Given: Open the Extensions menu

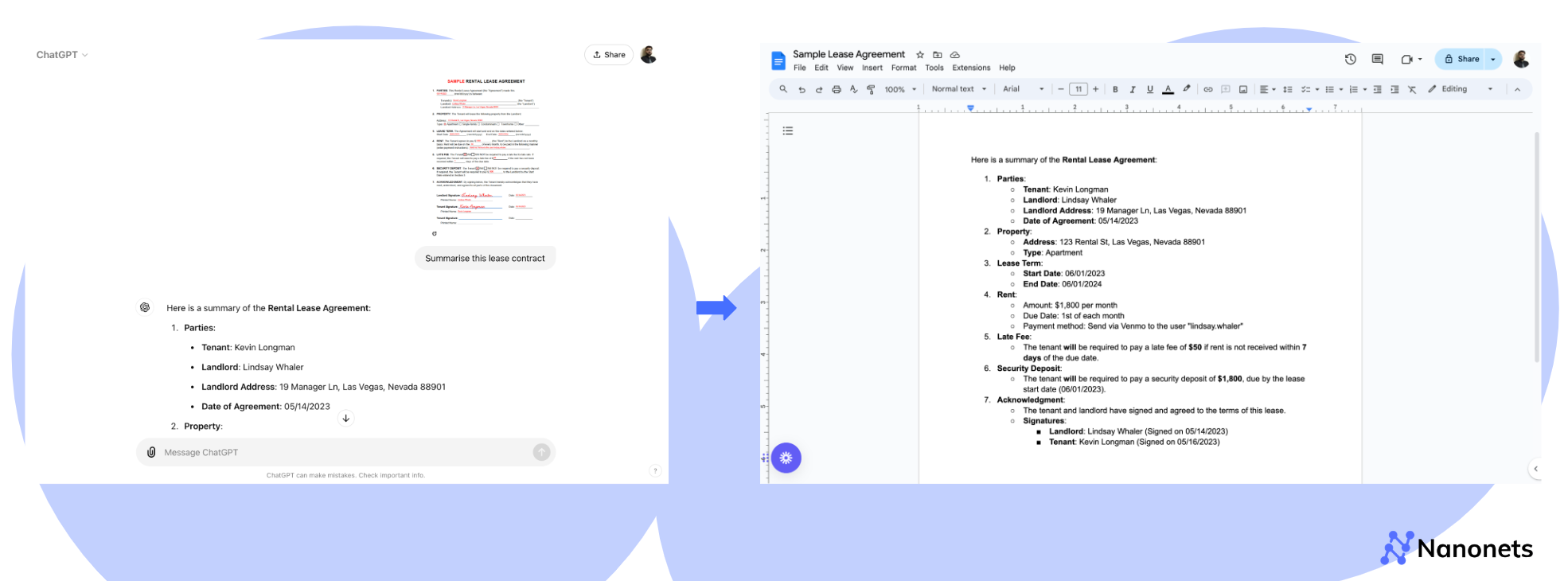Looking at the screenshot, I should pyautogui.click(x=971, y=68).
